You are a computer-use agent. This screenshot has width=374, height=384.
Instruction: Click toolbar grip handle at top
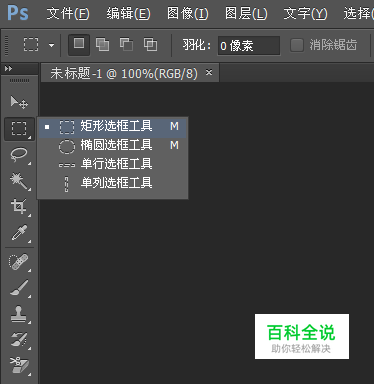coord(19,80)
